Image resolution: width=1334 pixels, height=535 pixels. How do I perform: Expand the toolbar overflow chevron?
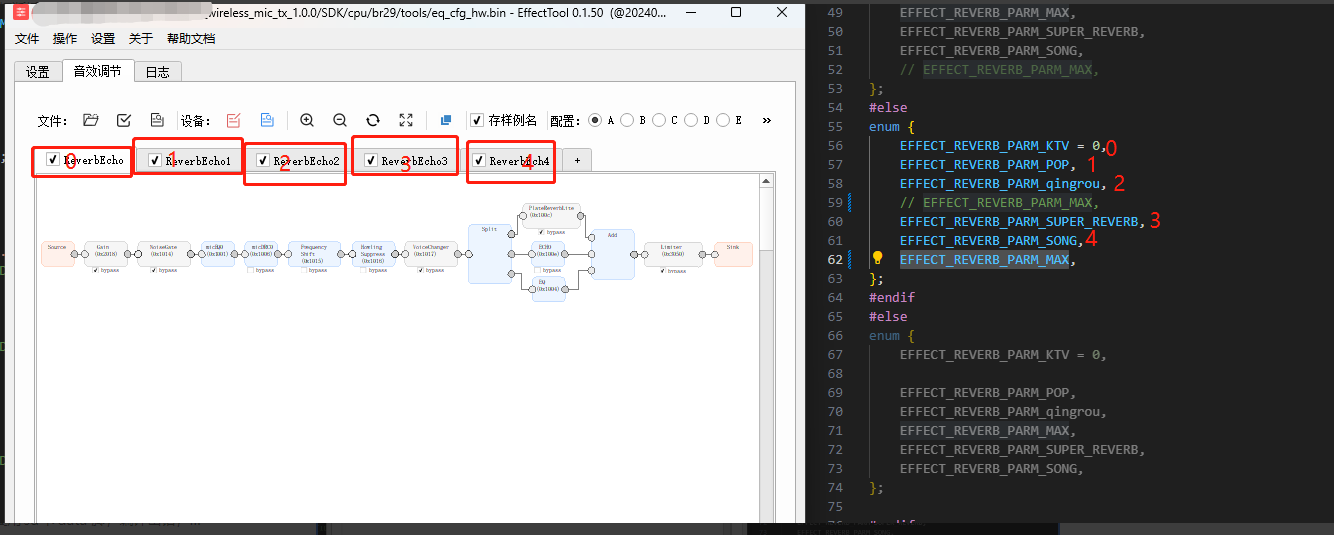(767, 120)
